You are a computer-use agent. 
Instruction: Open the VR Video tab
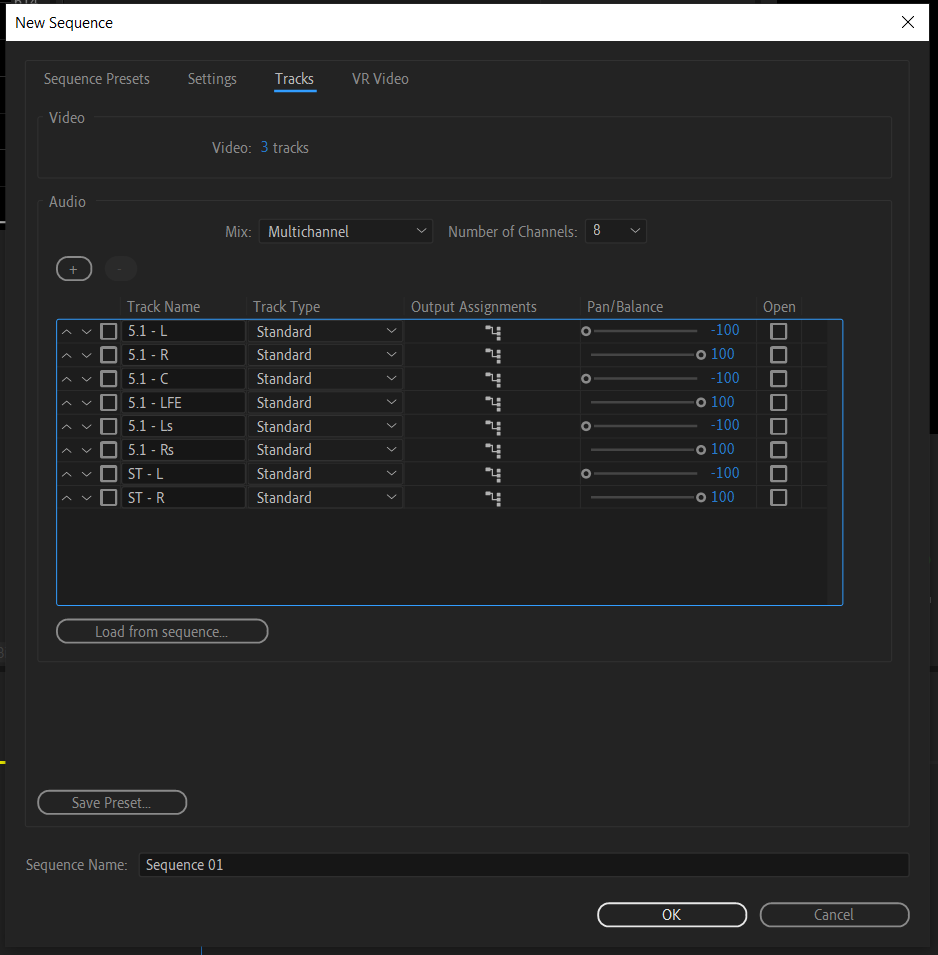click(380, 78)
